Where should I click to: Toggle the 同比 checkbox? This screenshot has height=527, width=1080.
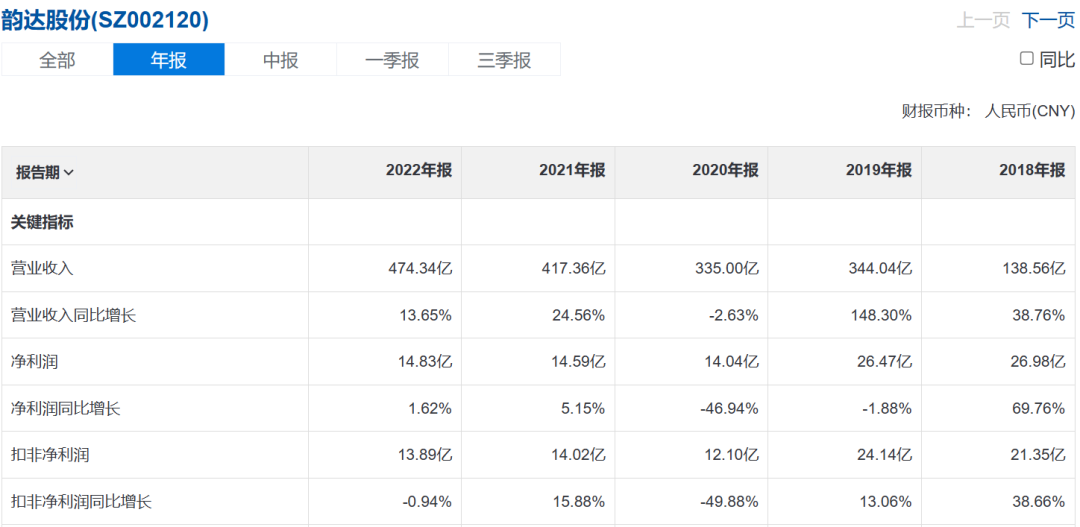pyautogui.click(x=1026, y=59)
